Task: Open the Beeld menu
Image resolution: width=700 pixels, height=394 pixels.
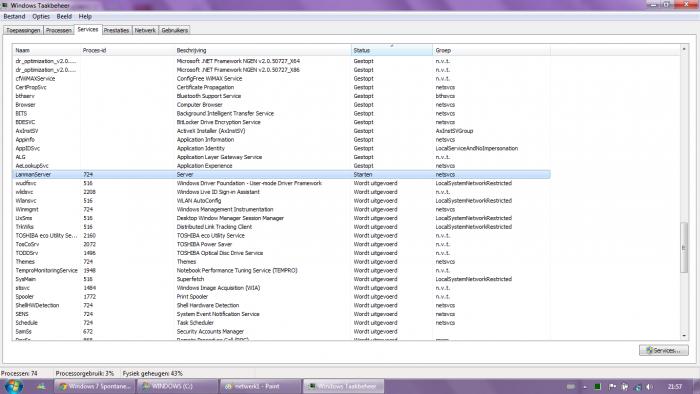Action: click(x=64, y=17)
